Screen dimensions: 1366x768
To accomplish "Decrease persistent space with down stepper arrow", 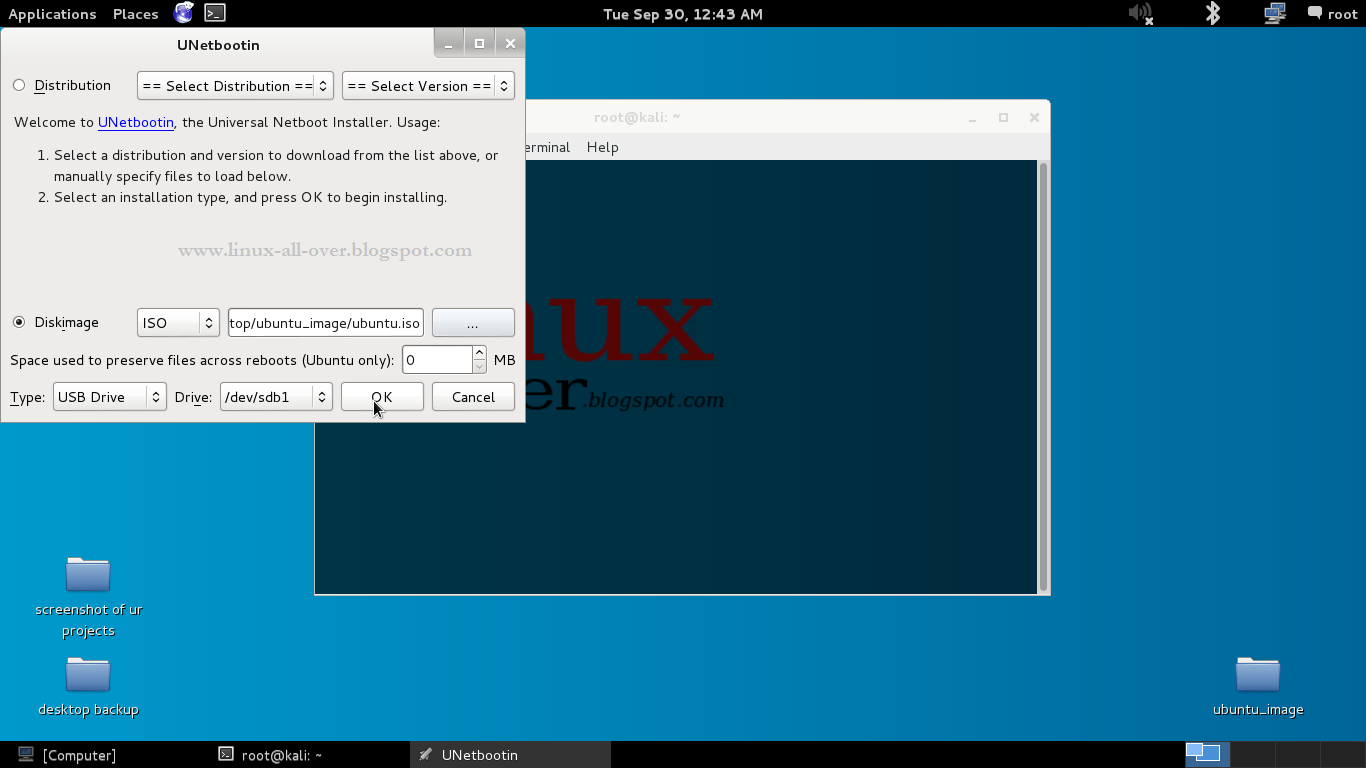I will [x=479, y=367].
